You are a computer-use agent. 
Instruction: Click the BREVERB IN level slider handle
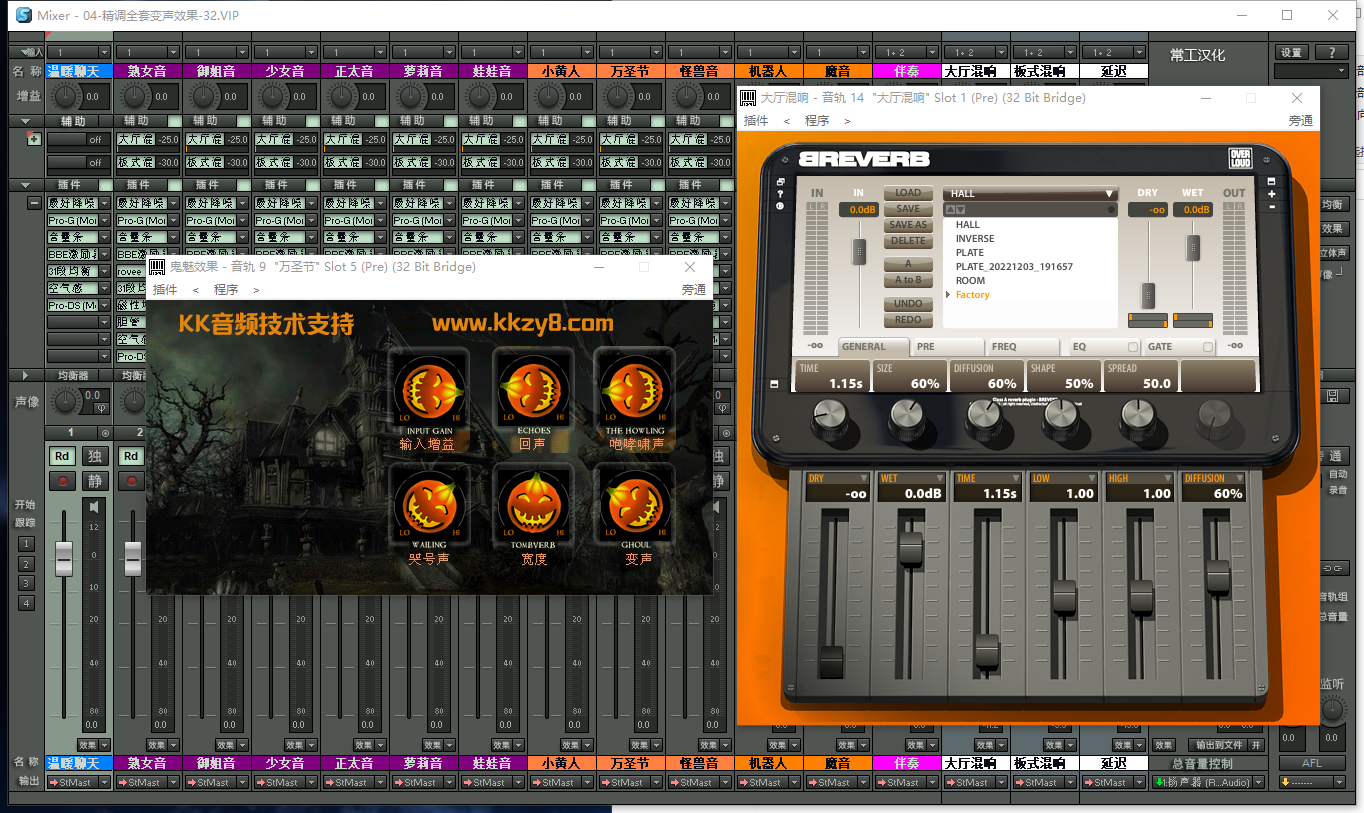click(x=859, y=253)
